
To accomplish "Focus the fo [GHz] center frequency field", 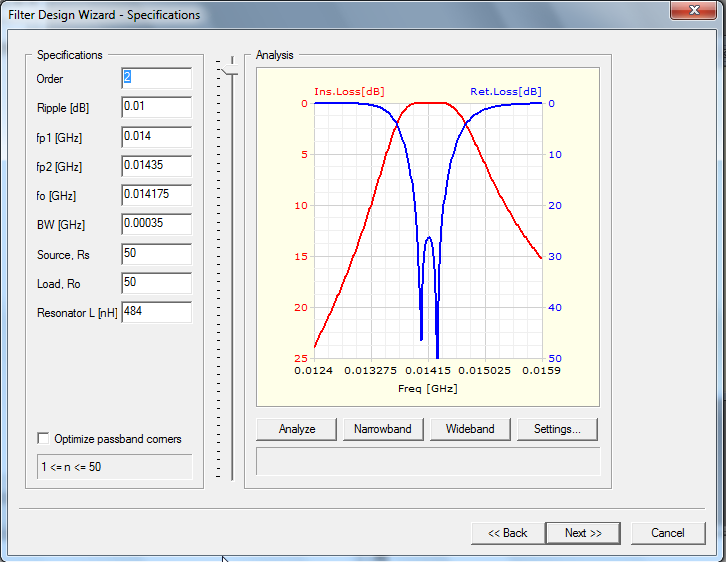I will pyautogui.click(x=156, y=195).
